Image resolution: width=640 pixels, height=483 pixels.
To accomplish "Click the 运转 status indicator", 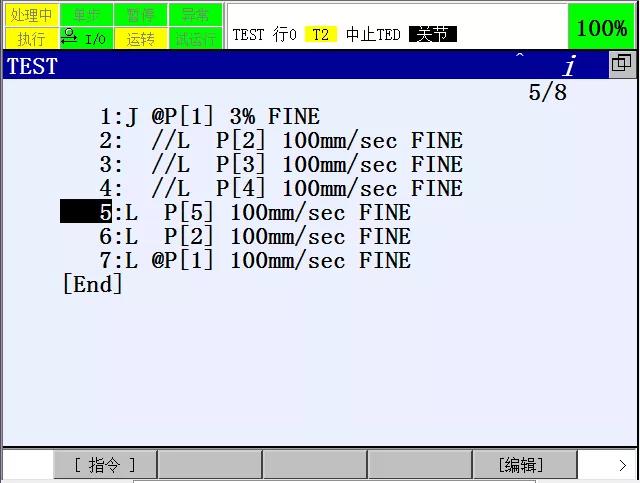I will coord(141,38).
